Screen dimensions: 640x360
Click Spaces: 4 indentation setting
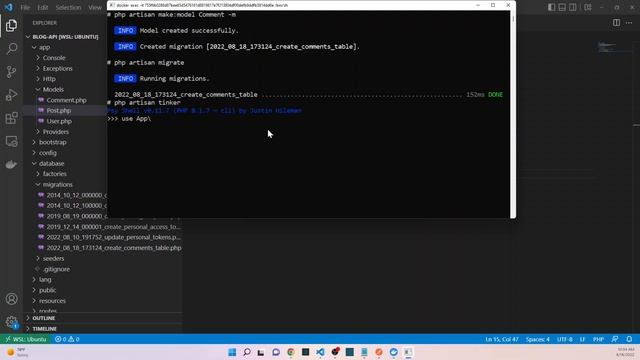538,339
